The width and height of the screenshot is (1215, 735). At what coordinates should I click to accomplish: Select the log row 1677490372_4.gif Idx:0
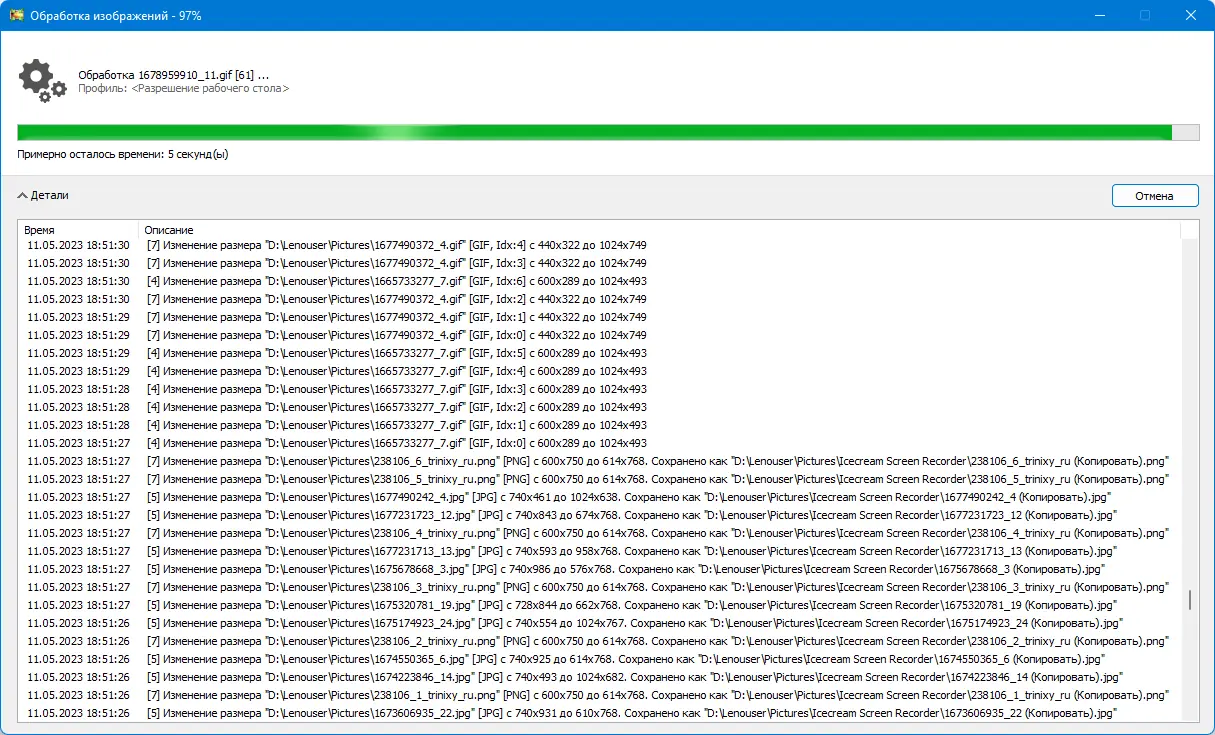(600, 335)
